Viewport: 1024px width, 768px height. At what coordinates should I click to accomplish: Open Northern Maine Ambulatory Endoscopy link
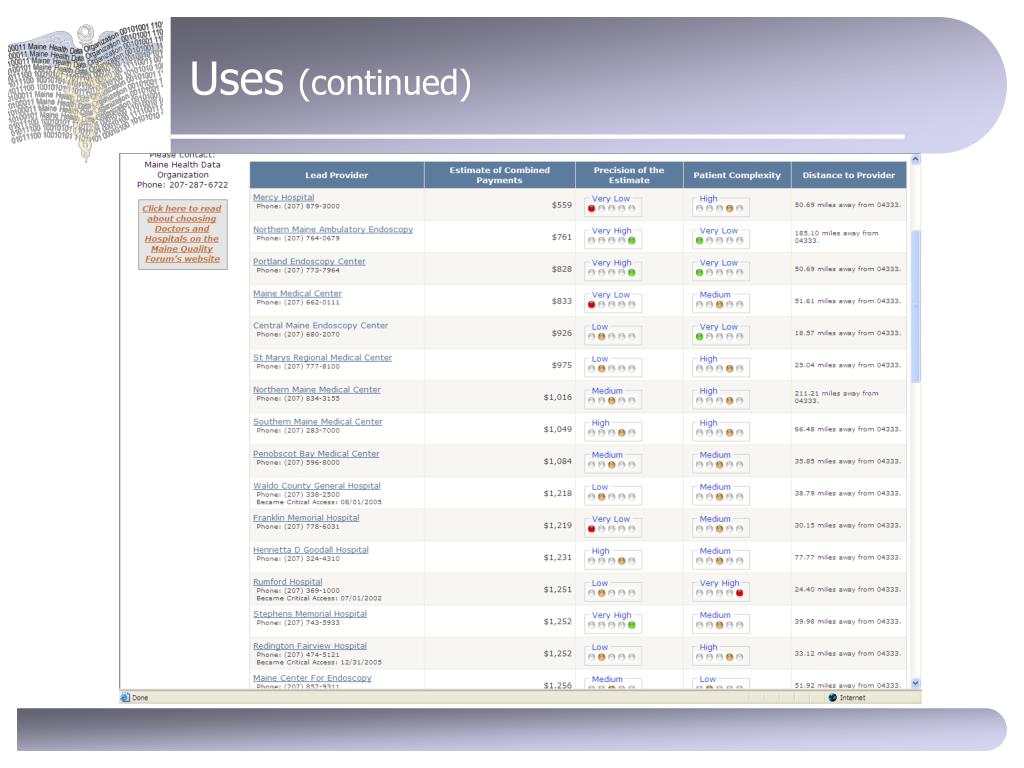[333, 229]
